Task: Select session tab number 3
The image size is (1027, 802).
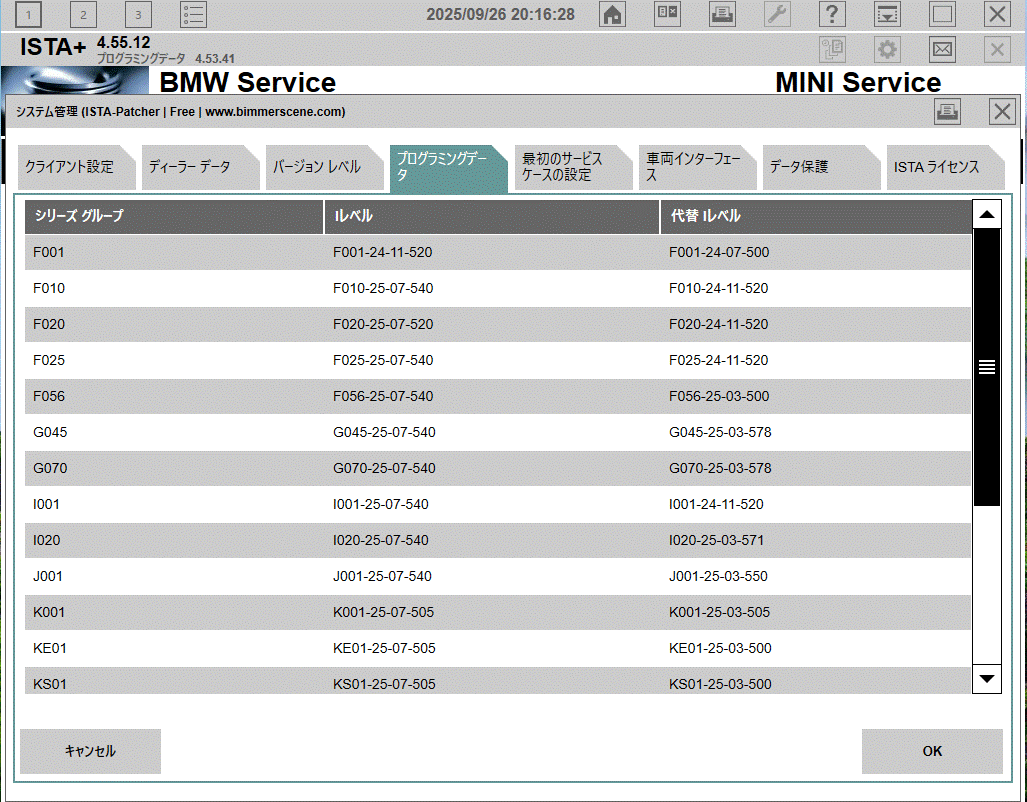Action: click(138, 14)
